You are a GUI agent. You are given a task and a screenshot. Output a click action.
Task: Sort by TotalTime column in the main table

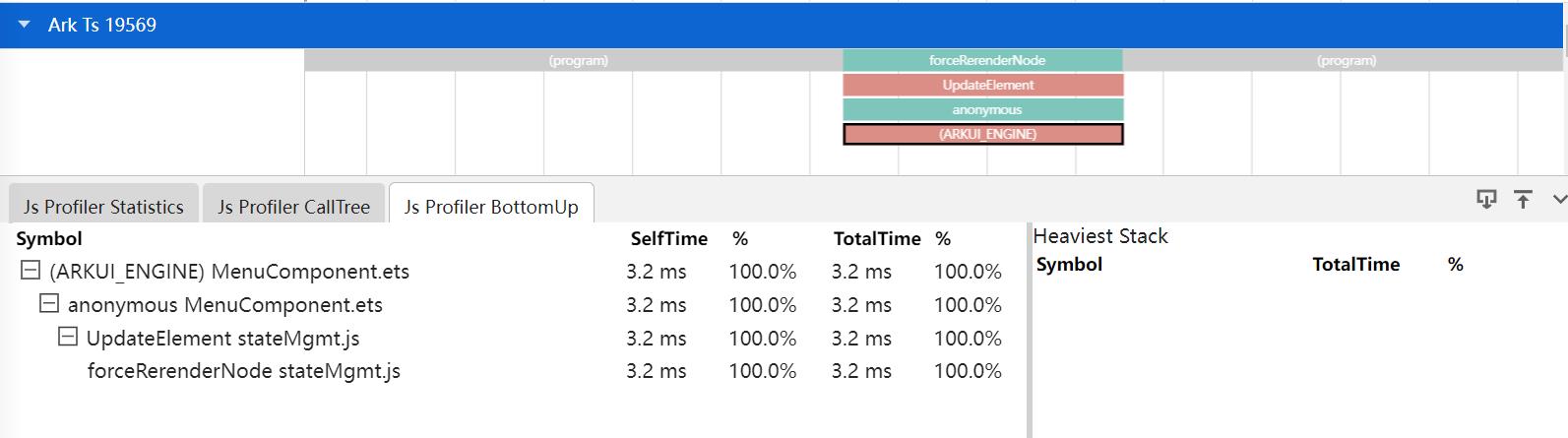pyautogui.click(x=876, y=238)
